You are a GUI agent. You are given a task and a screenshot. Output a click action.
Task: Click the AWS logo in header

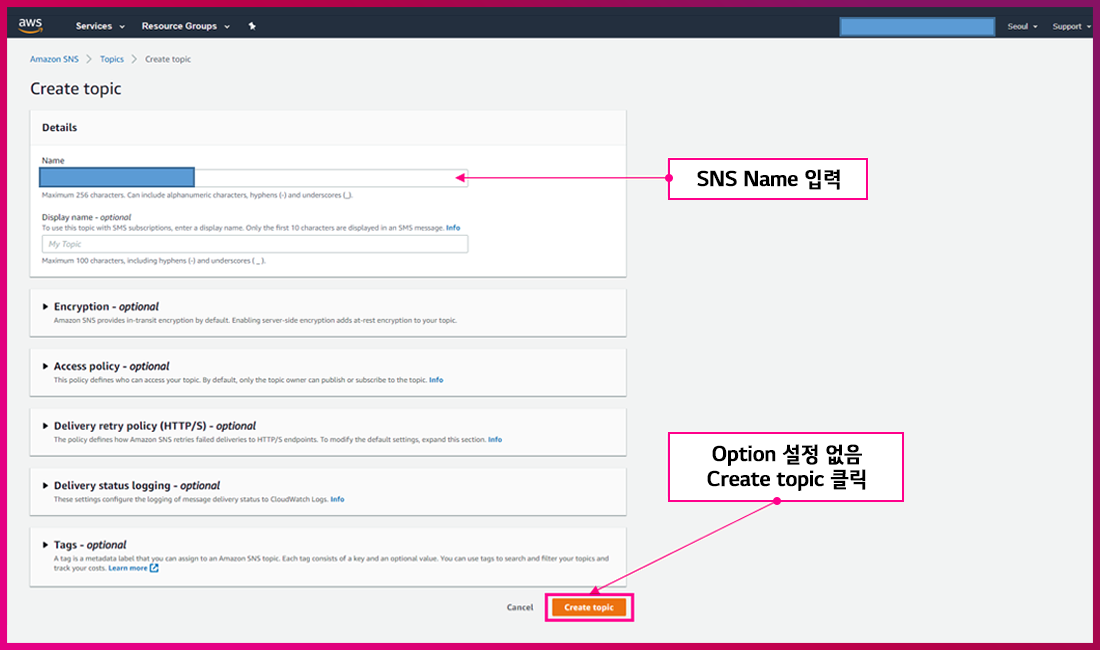tap(29, 25)
